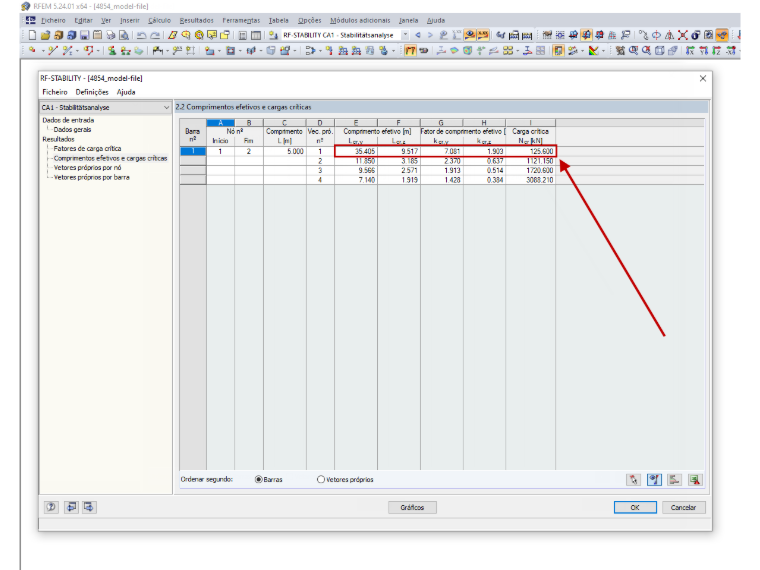Click the highlighted view-mode icon below table

pos(654,479)
